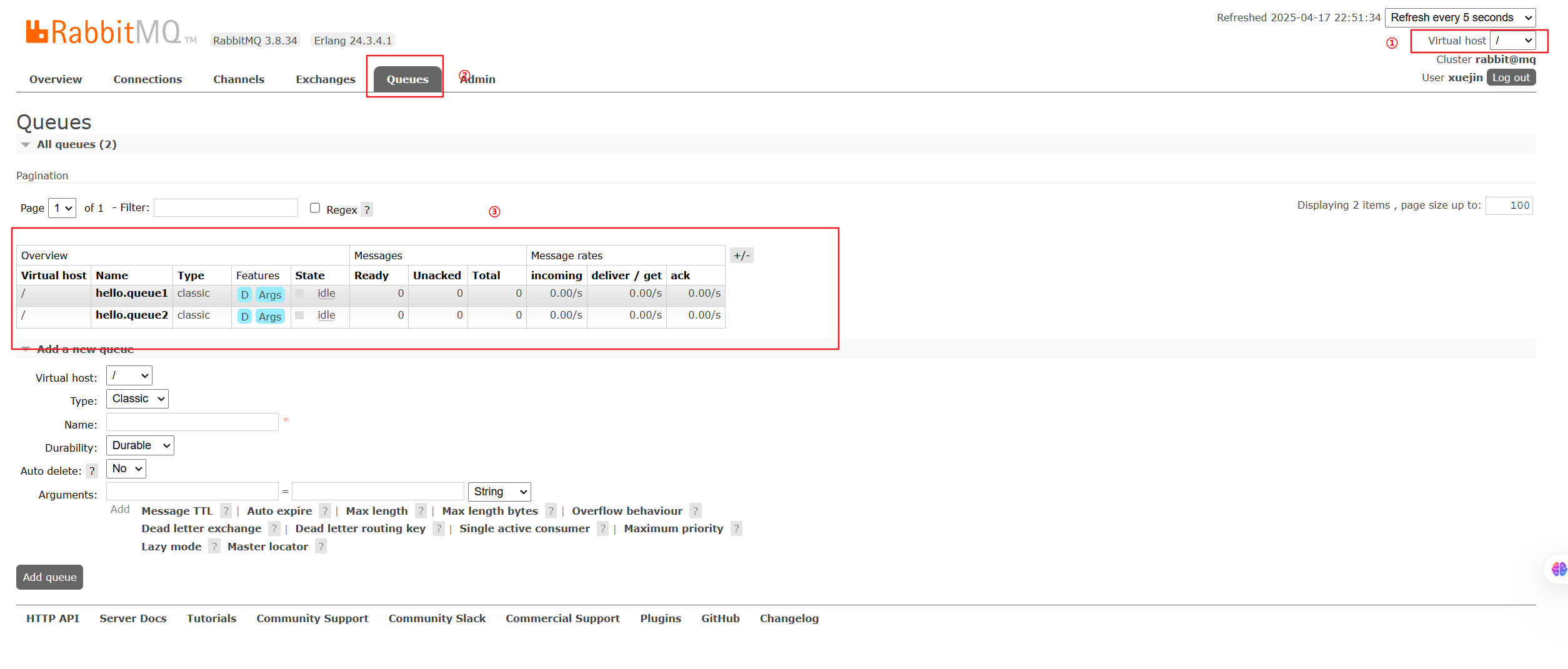Click the floating brain assistant icon

coord(1558,568)
